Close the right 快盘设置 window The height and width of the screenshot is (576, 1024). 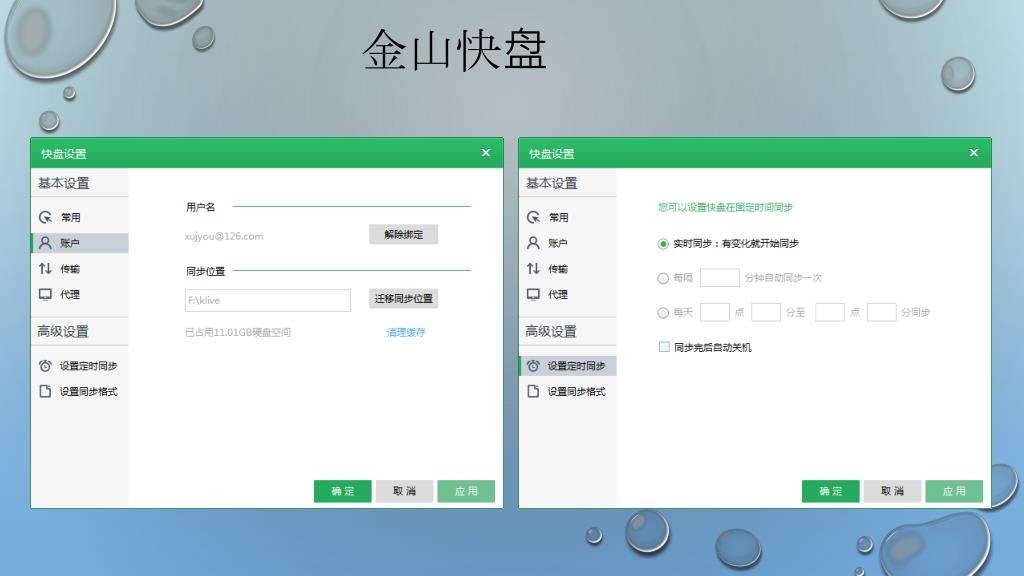(x=974, y=153)
